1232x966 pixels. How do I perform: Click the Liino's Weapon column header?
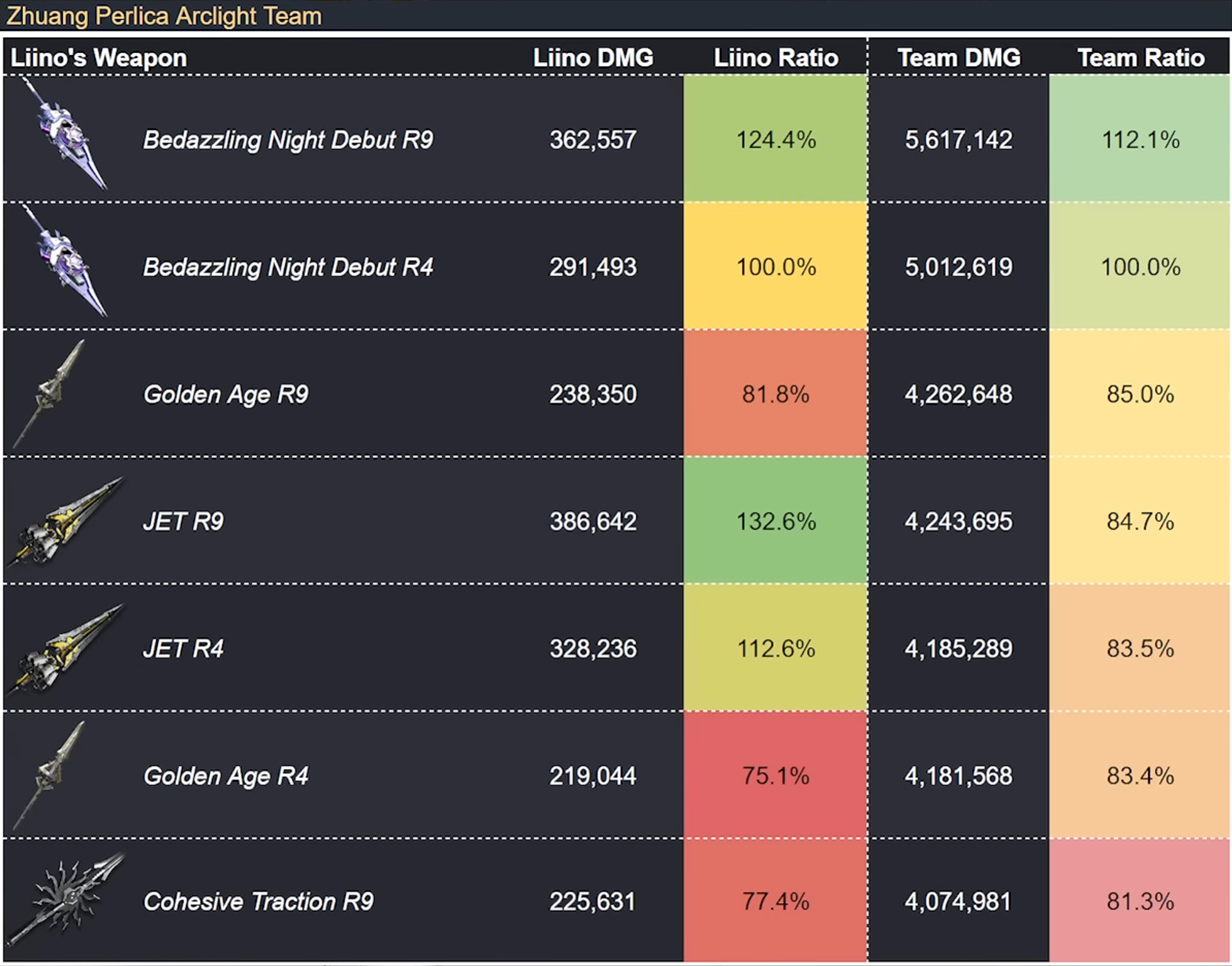pos(99,58)
